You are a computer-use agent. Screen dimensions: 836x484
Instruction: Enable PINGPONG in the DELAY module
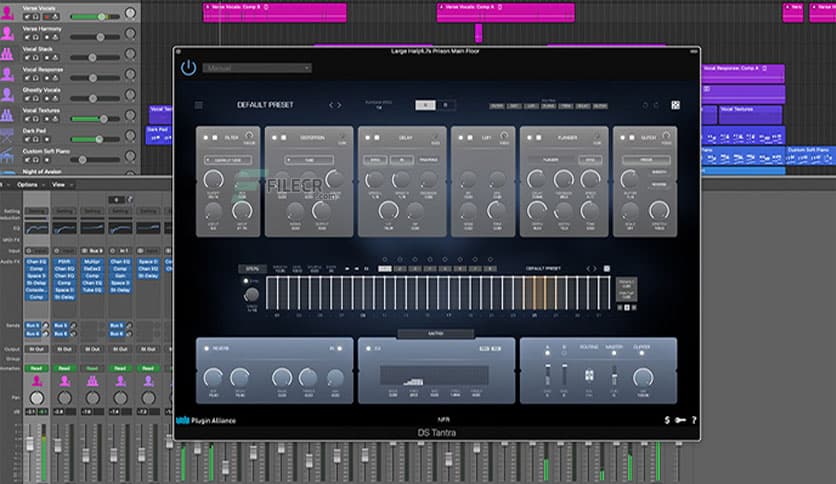(429, 160)
